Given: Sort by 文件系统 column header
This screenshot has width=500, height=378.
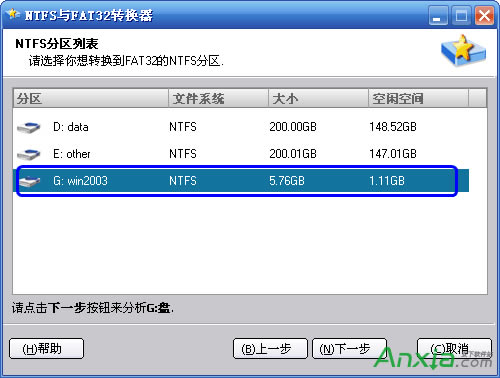Looking at the screenshot, I should (218, 98).
